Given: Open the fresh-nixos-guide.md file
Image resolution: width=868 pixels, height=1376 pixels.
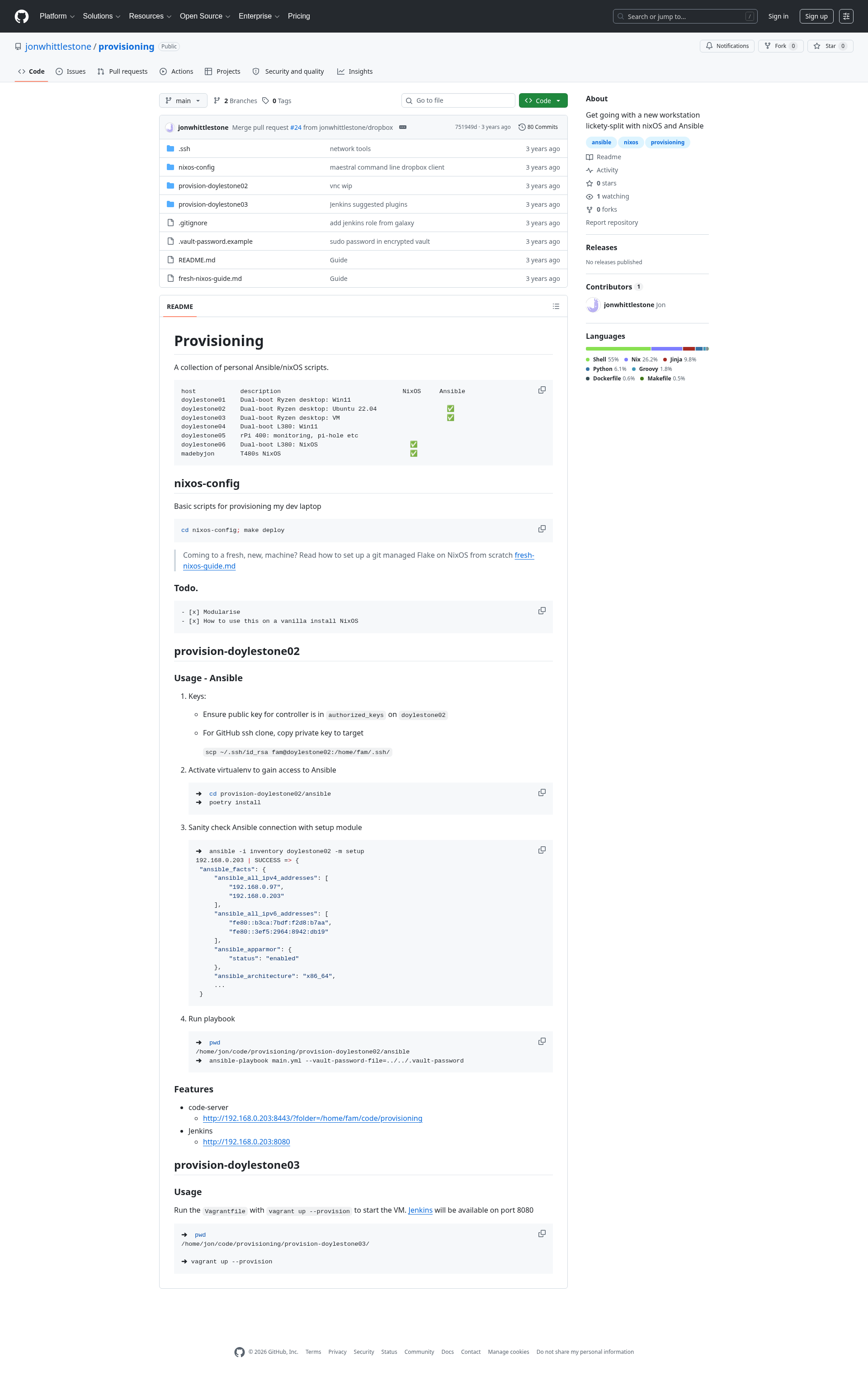Looking at the screenshot, I should click(x=210, y=279).
